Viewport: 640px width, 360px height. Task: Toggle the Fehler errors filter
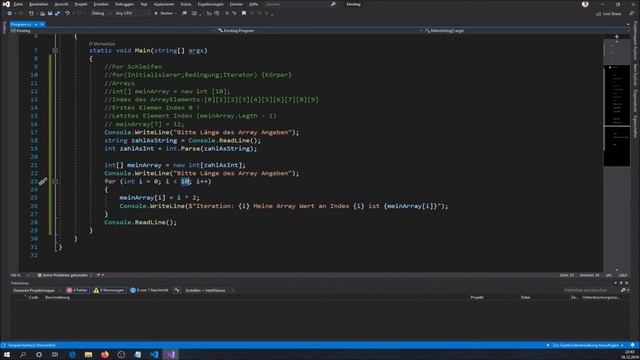tap(77, 290)
